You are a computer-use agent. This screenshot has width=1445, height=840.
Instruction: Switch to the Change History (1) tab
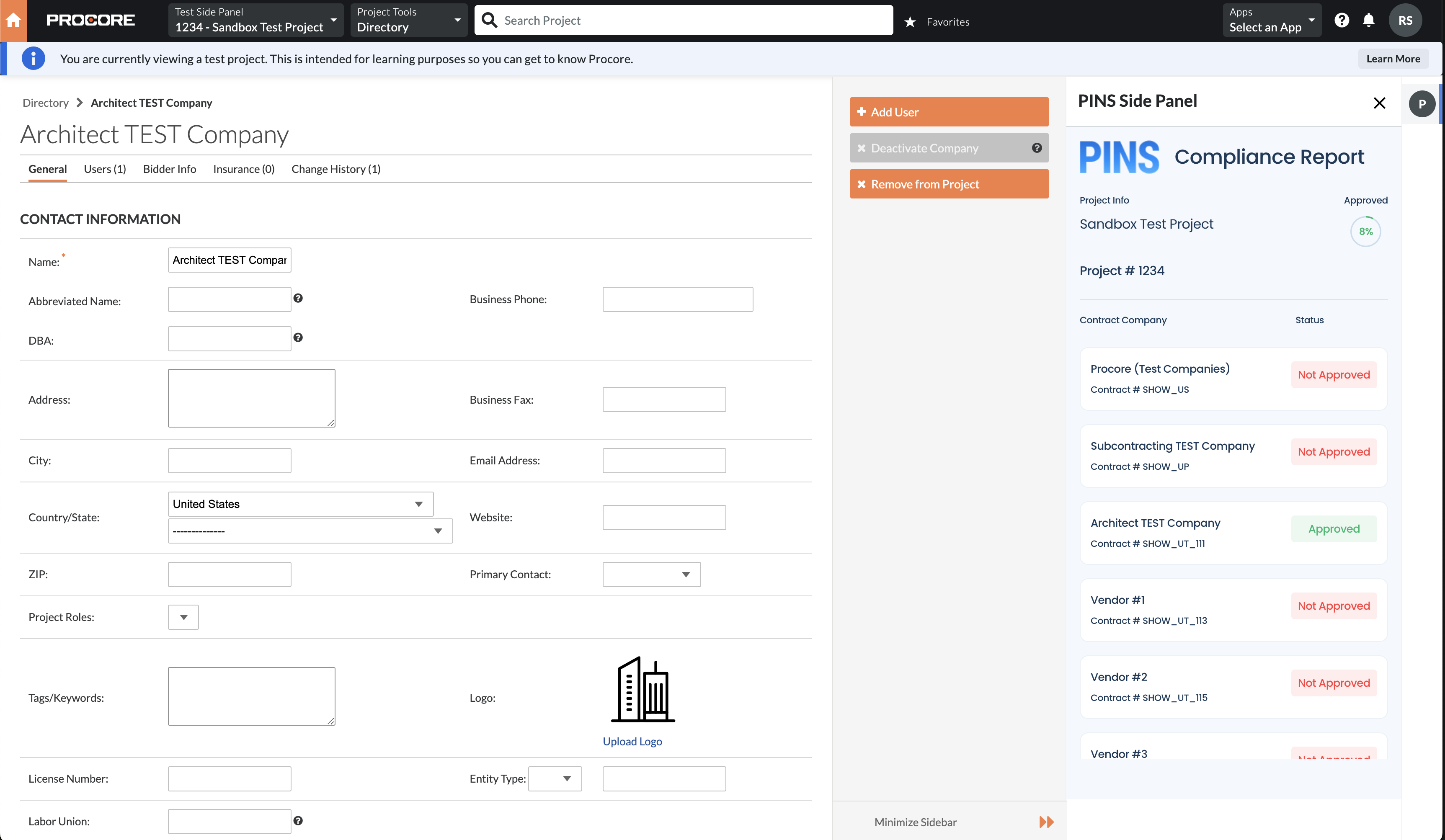pyautogui.click(x=336, y=169)
